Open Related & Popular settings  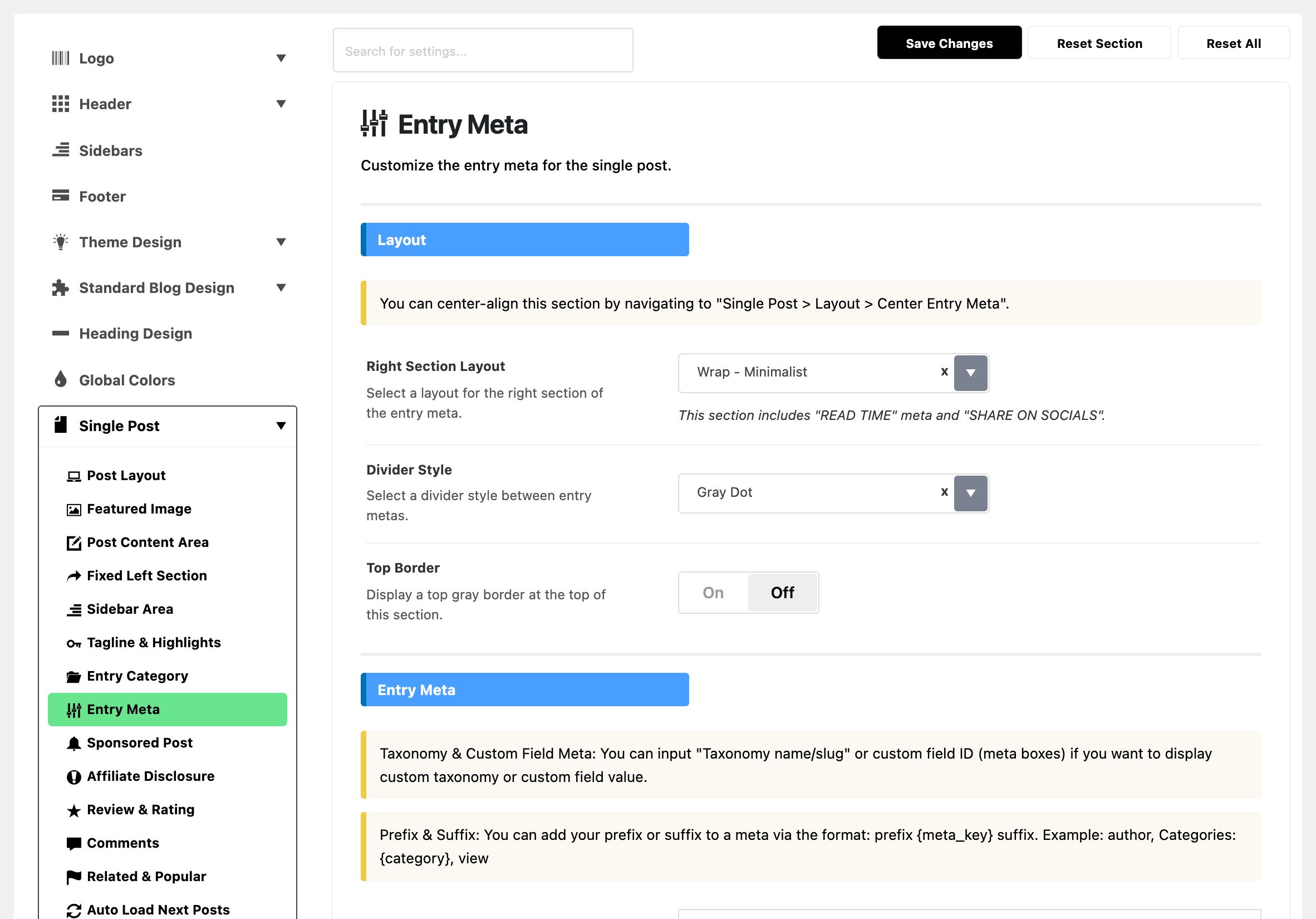(x=146, y=877)
